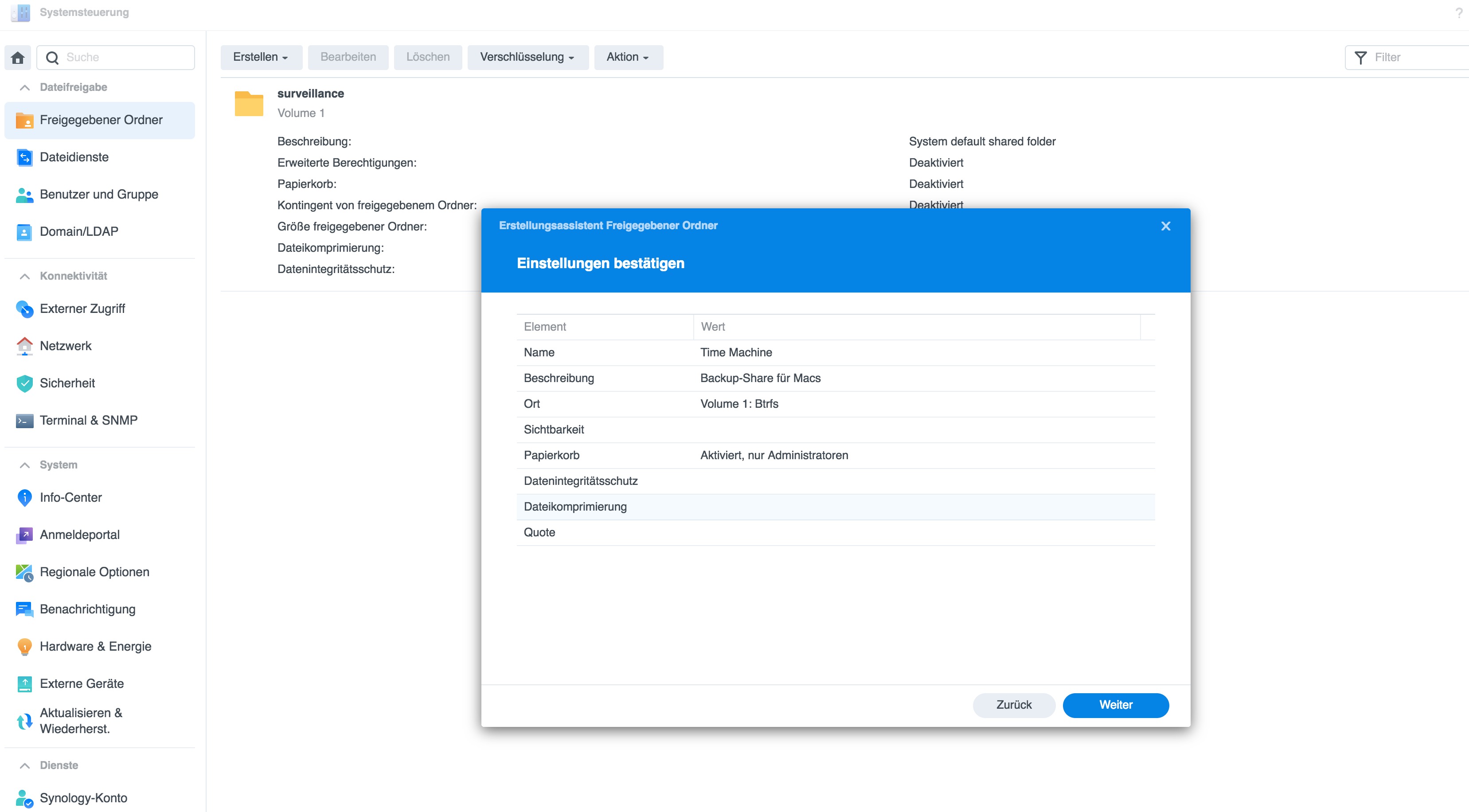The height and width of the screenshot is (812, 1469).
Task: Open the Aktion dropdown menu
Action: point(627,57)
